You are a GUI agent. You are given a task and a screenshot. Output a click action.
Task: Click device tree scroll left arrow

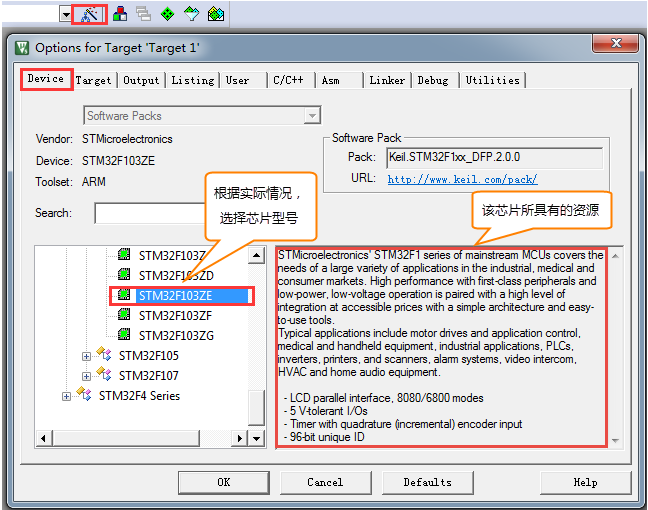click(x=43, y=438)
